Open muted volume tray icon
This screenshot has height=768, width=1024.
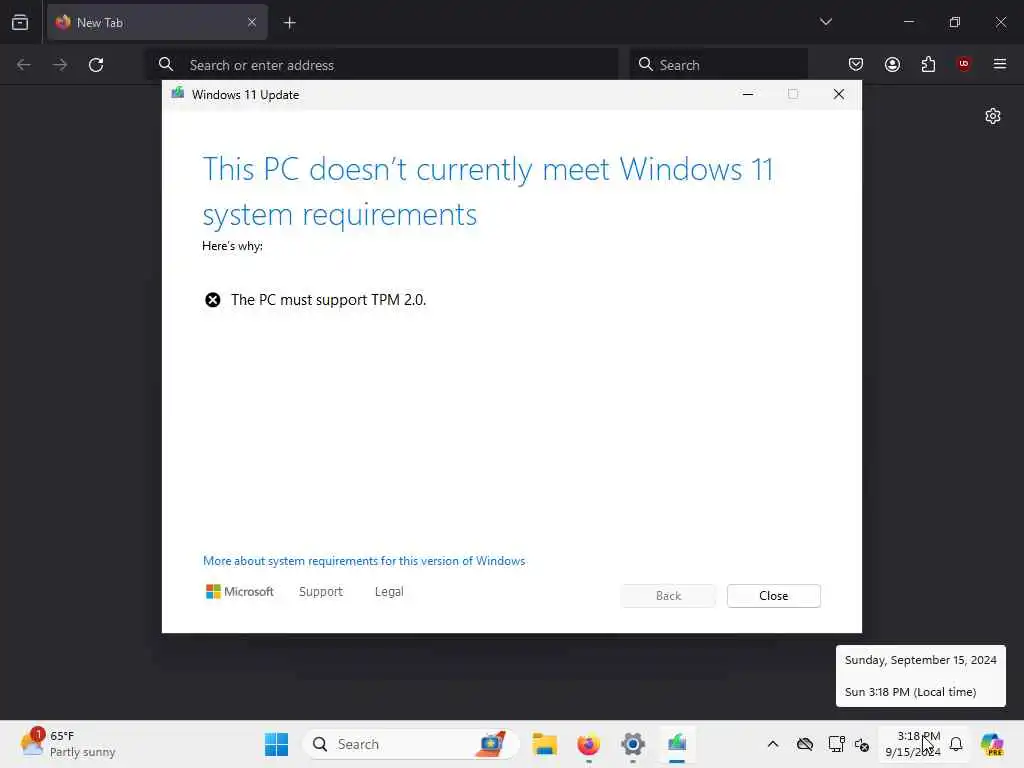point(862,744)
